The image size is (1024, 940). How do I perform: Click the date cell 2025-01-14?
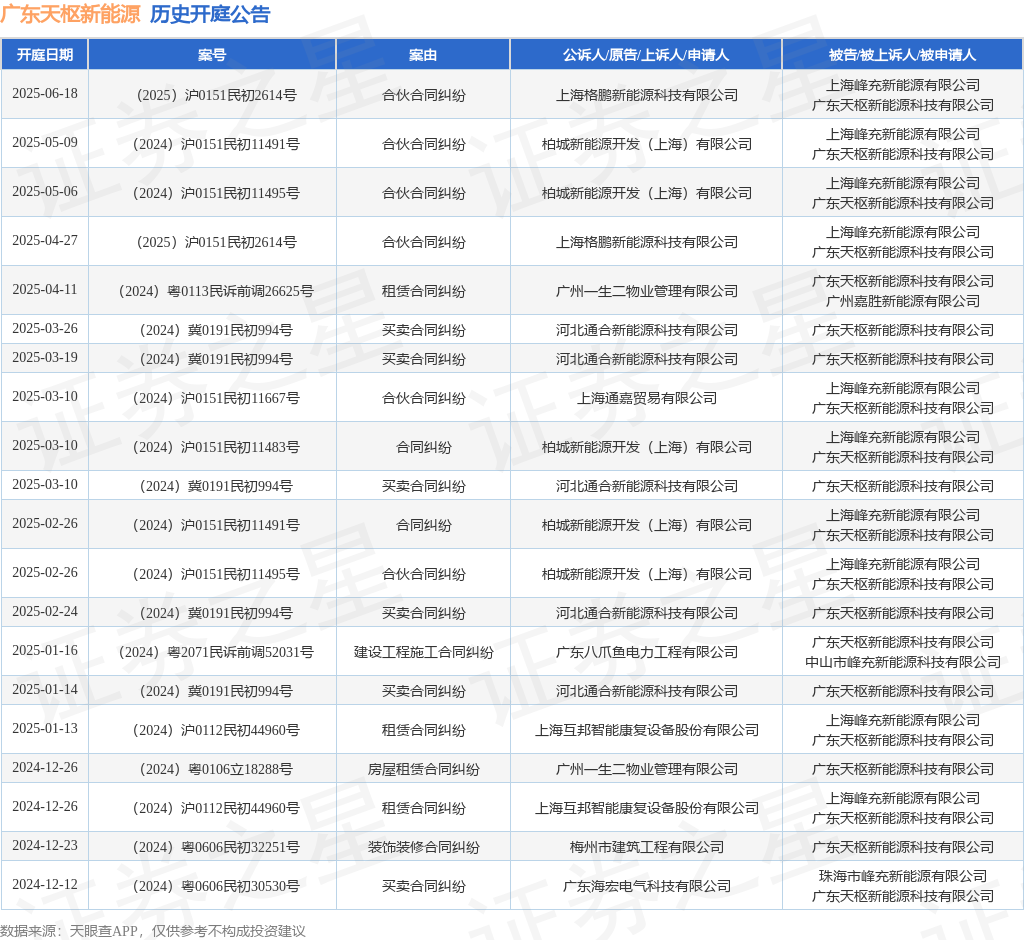pyautogui.click(x=44, y=689)
